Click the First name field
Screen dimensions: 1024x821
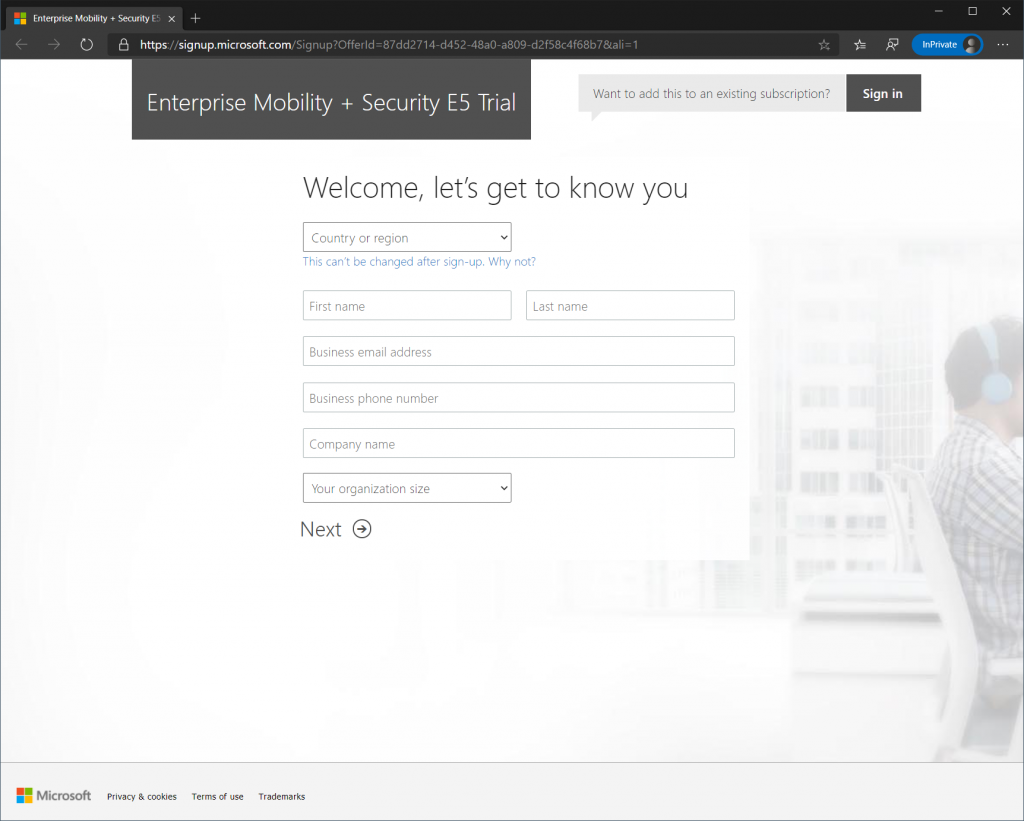tap(407, 306)
